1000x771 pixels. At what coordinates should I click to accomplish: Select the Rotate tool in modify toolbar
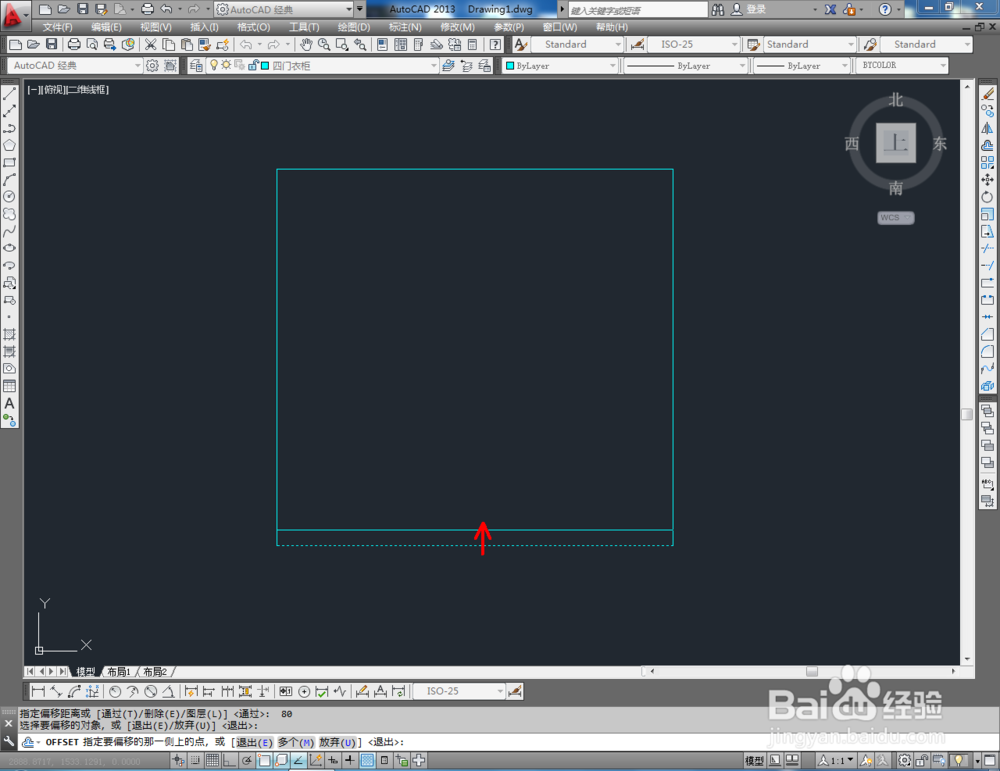coord(987,197)
